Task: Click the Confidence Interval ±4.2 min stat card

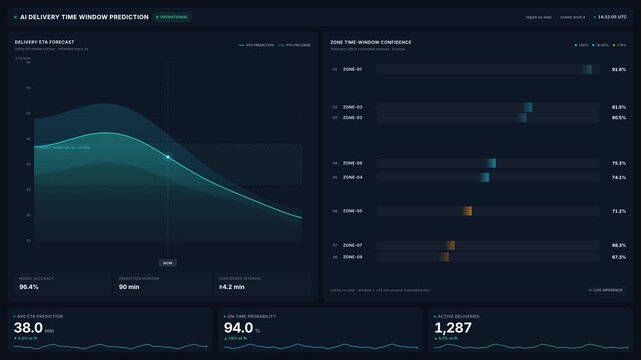Action: click(x=262, y=284)
